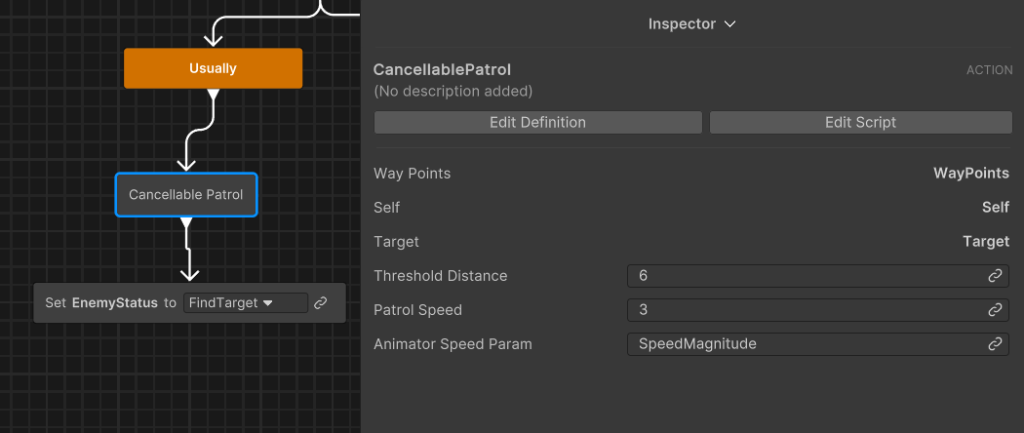Click link icon for Animator Speed Param

[995, 344]
